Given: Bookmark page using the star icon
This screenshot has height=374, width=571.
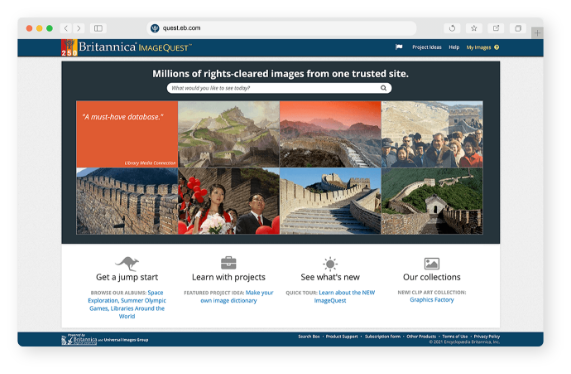Looking at the screenshot, I should click(474, 28).
